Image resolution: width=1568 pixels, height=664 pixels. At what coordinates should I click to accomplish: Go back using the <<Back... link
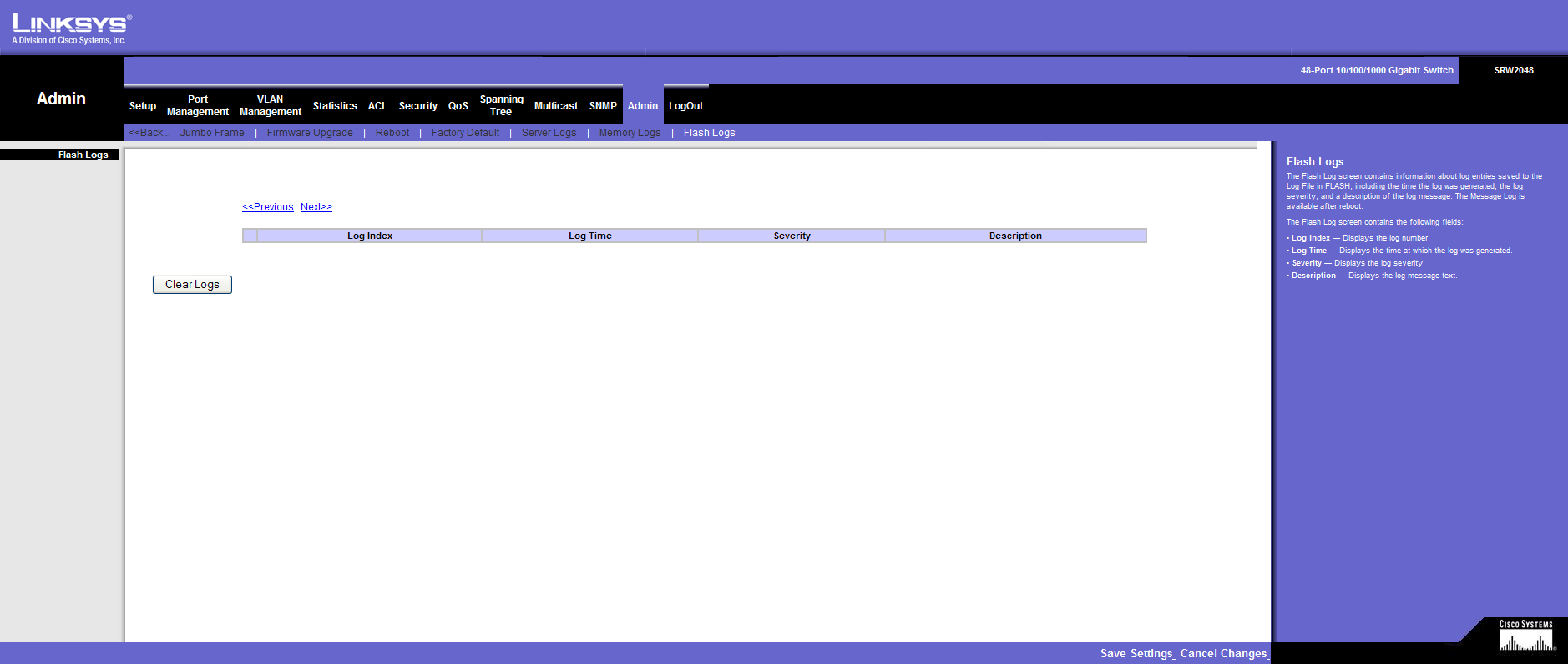149,133
